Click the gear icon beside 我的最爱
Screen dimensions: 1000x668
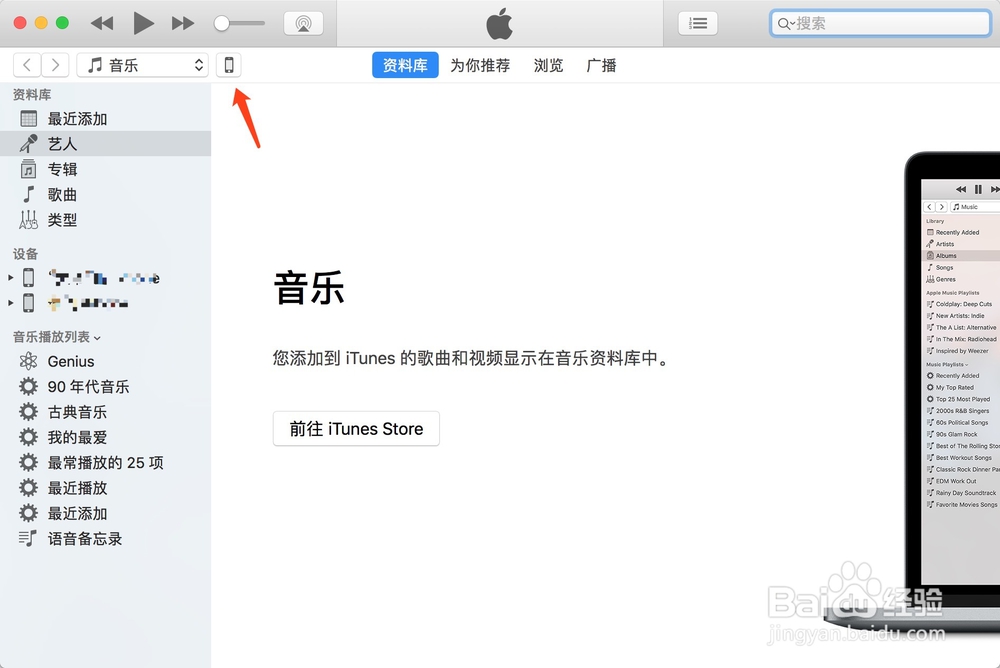coord(28,437)
